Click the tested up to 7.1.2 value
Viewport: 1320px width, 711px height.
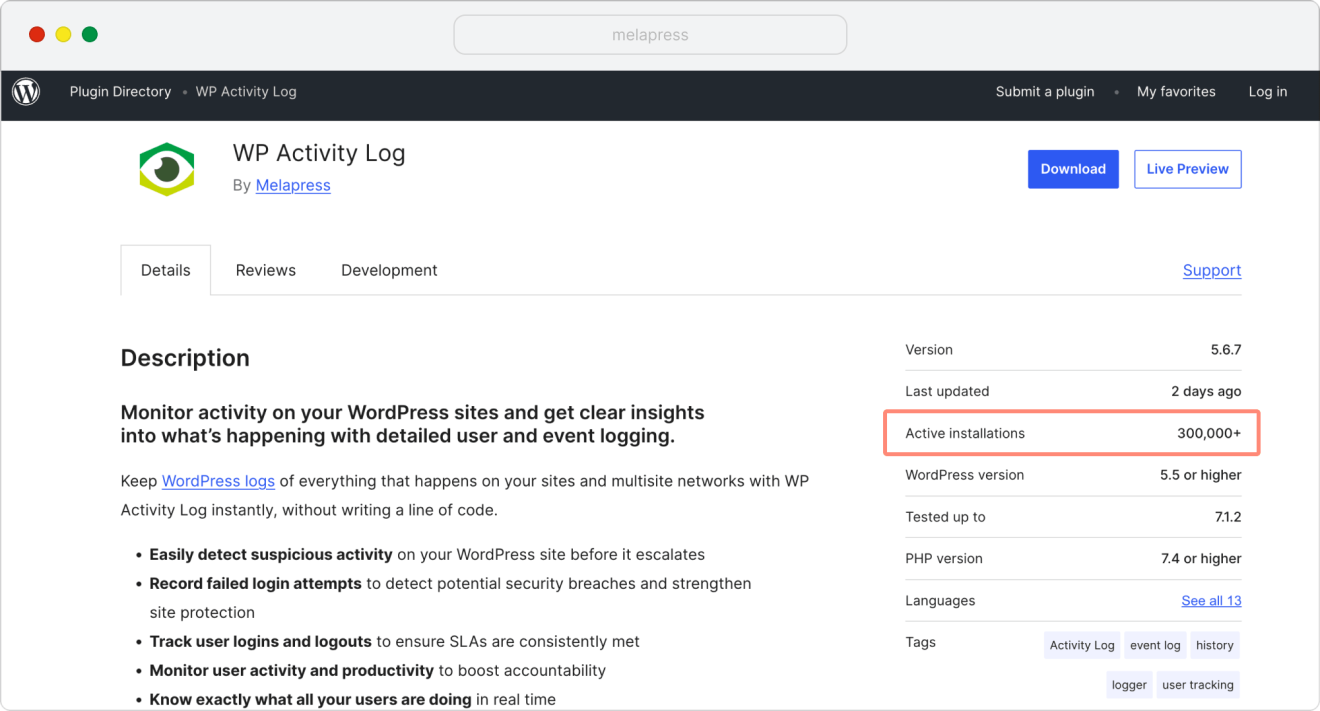click(1228, 517)
